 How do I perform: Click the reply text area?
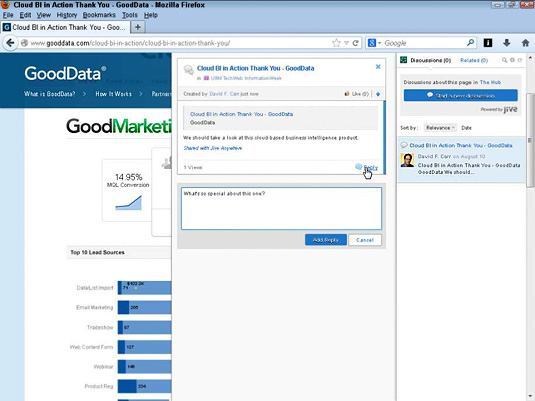tap(281, 208)
